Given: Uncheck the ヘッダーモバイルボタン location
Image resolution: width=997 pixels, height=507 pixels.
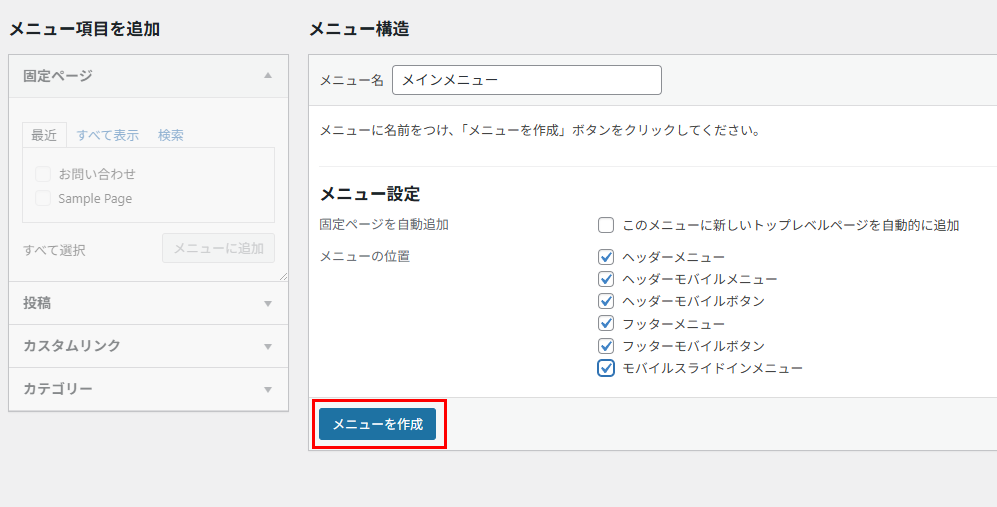Looking at the screenshot, I should click(606, 301).
